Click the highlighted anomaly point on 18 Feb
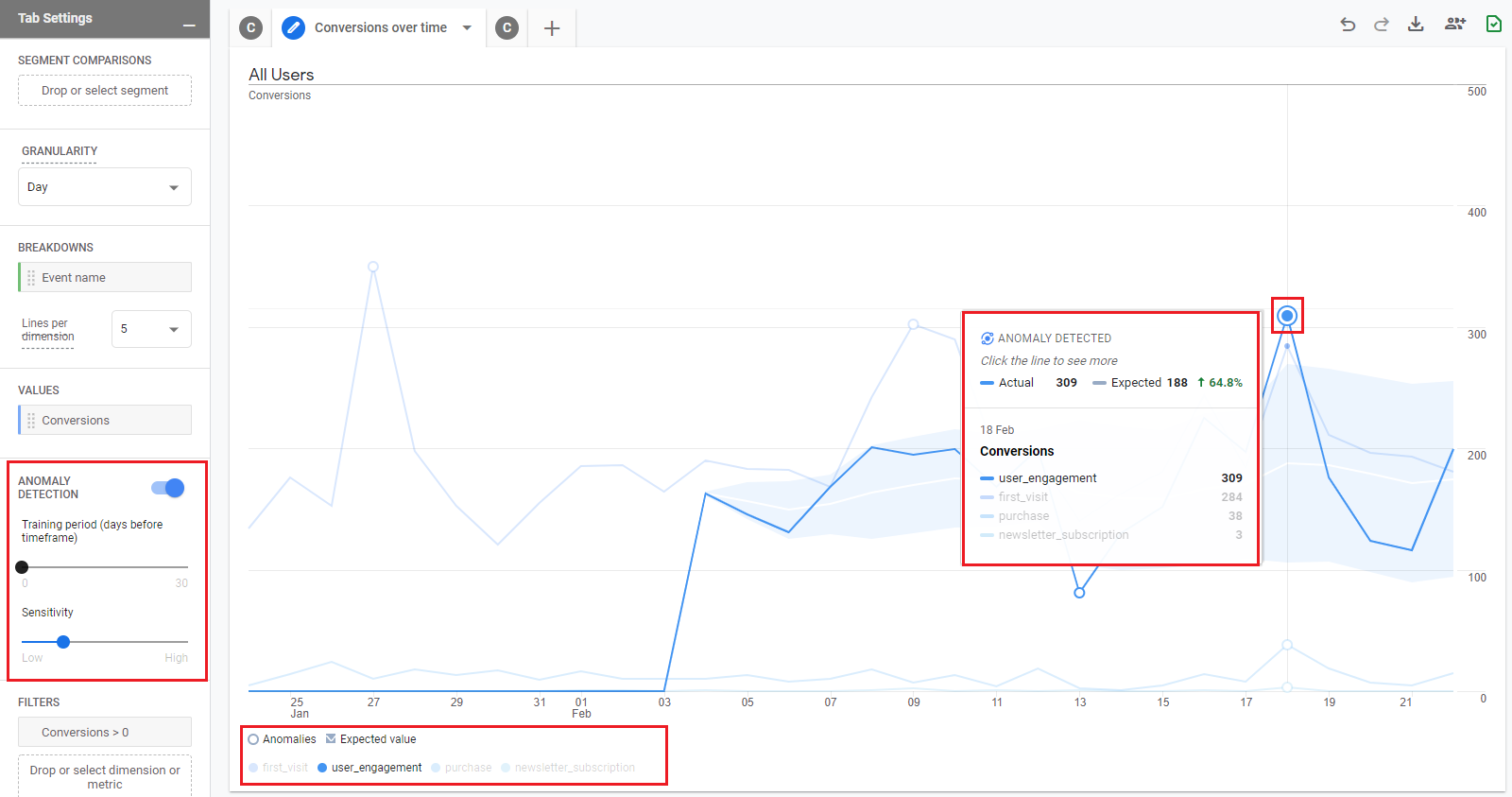Image resolution: width=1512 pixels, height=797 pixels. tap(1287, 316)
